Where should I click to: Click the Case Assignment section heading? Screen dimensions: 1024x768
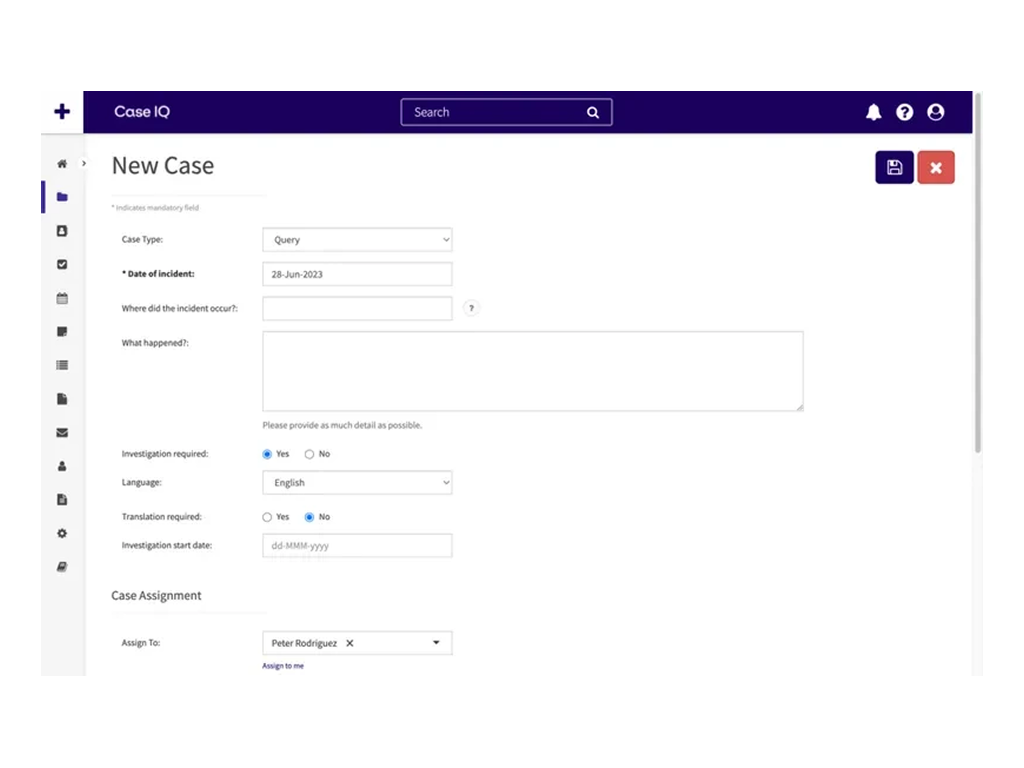(x=156, y=596)
